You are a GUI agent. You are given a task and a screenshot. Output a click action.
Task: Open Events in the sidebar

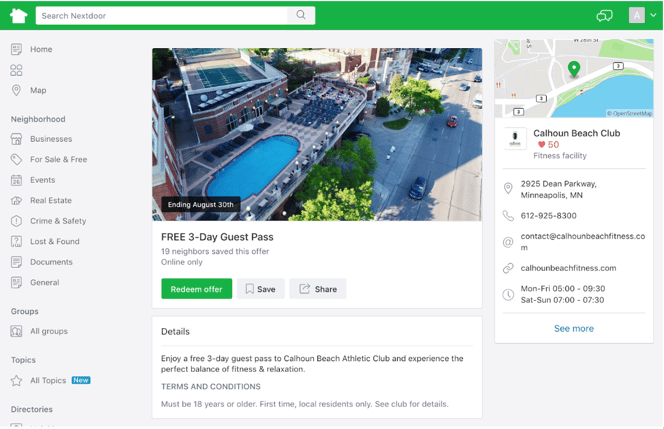(x=42, y=180)
